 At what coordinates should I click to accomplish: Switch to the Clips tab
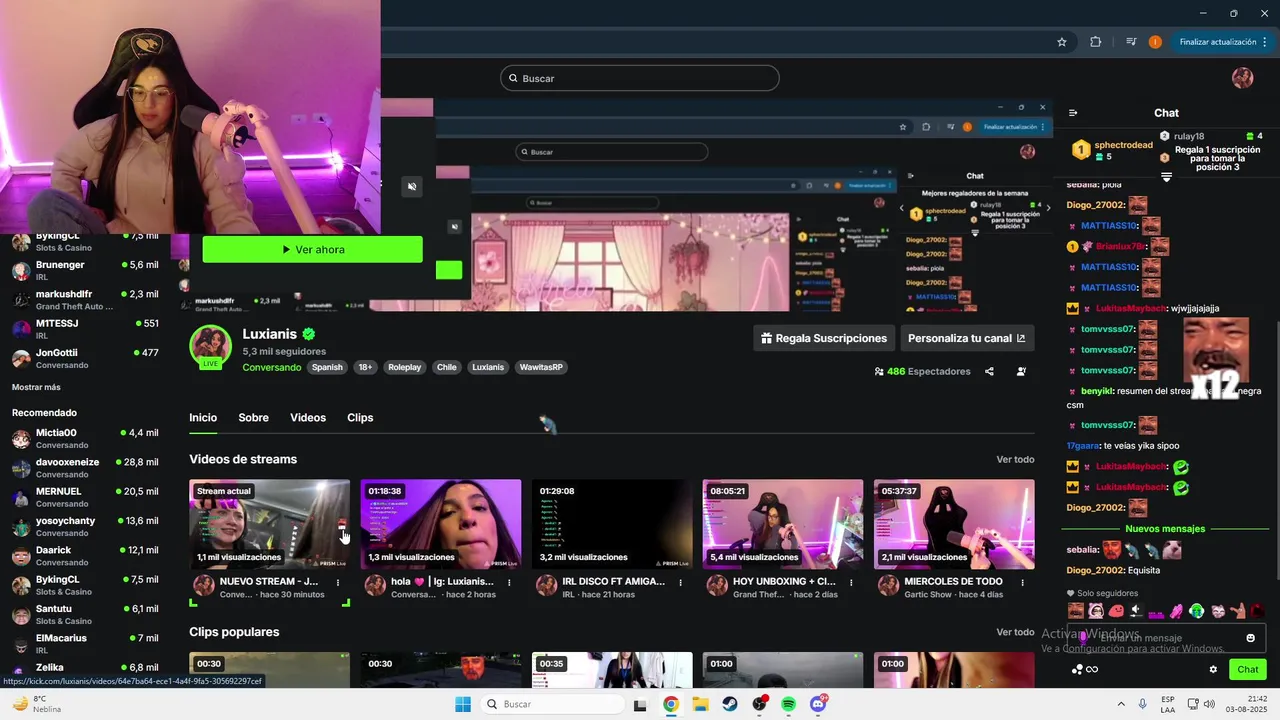tap(360, 417)
